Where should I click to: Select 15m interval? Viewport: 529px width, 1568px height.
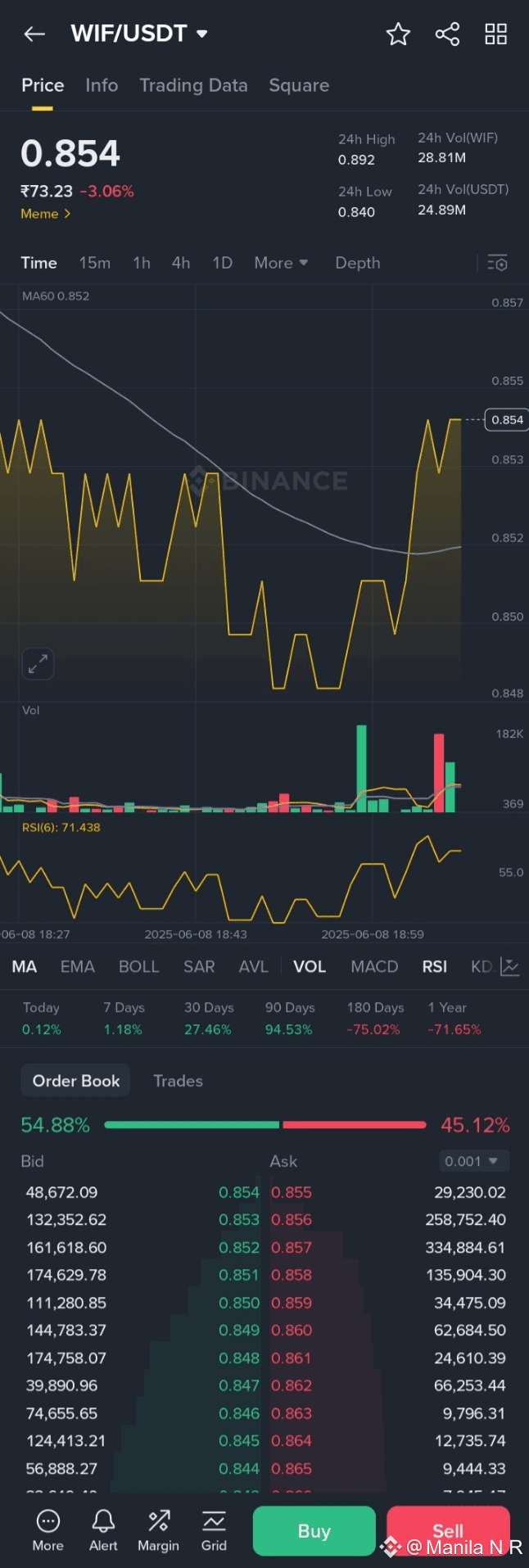[95, 263]
